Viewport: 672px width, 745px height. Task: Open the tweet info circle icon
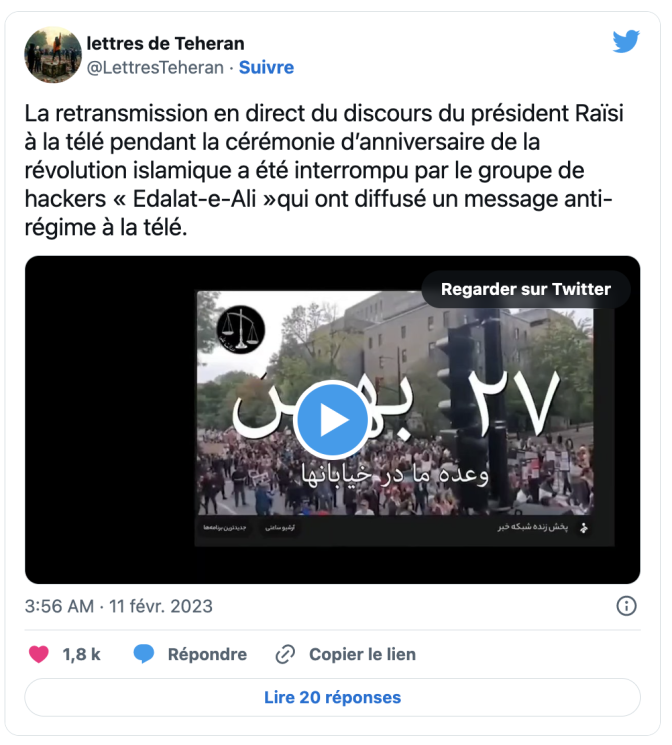(626, 606)
